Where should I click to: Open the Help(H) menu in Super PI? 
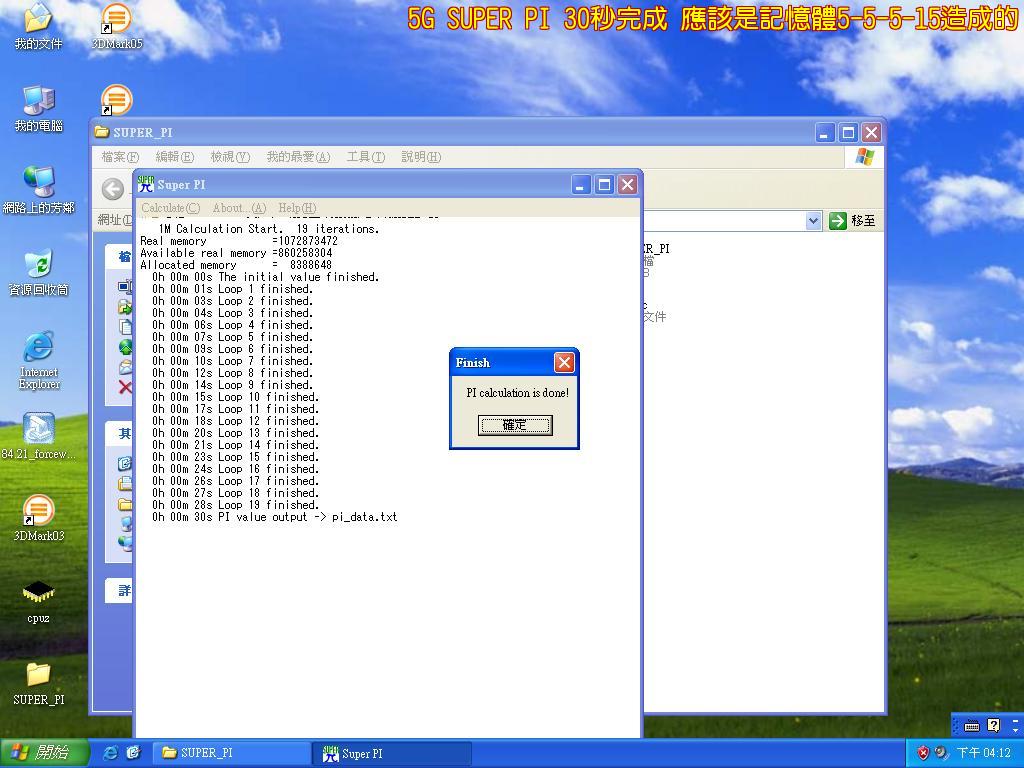[x=297, y=208]
